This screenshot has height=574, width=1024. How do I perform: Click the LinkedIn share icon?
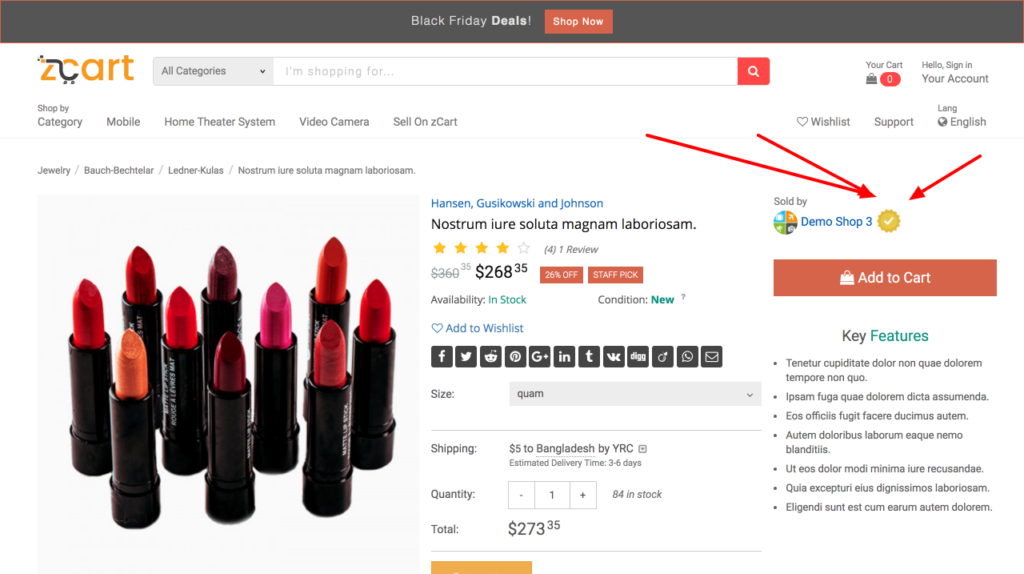pyautogui.click(x=564, y=357)
